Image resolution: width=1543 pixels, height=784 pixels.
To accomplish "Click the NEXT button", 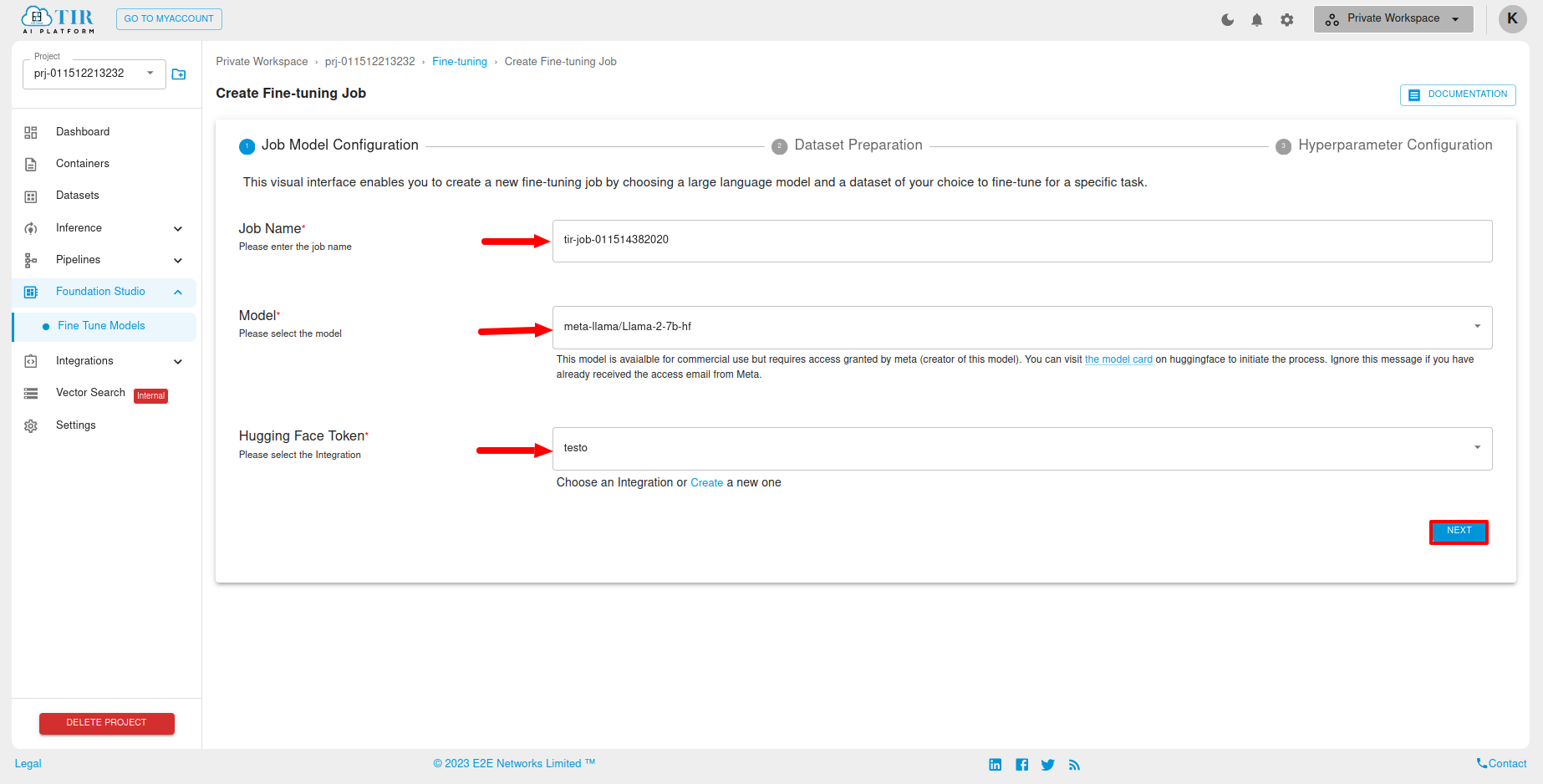I will [1459, 532].
